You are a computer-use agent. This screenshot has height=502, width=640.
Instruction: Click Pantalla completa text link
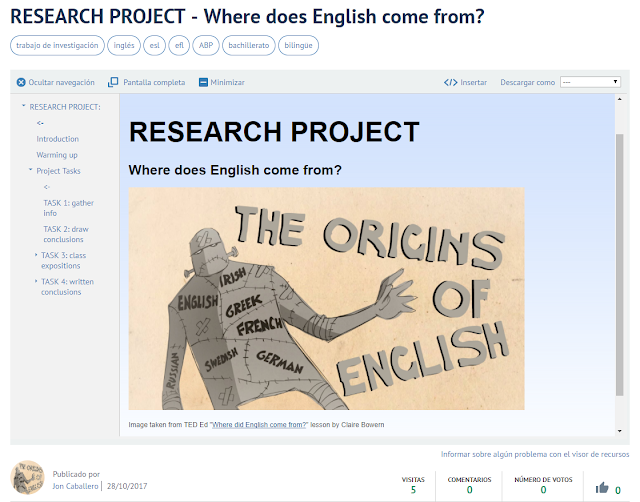[154, 82]
